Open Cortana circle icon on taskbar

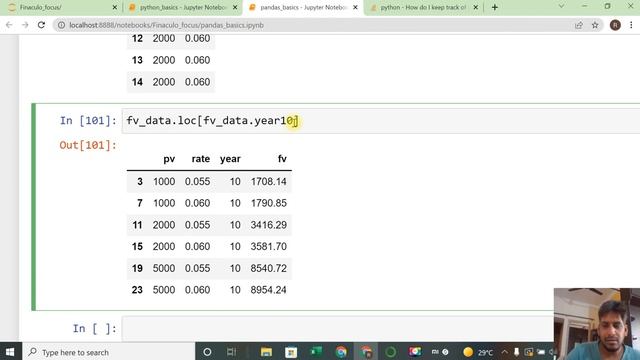207,352
